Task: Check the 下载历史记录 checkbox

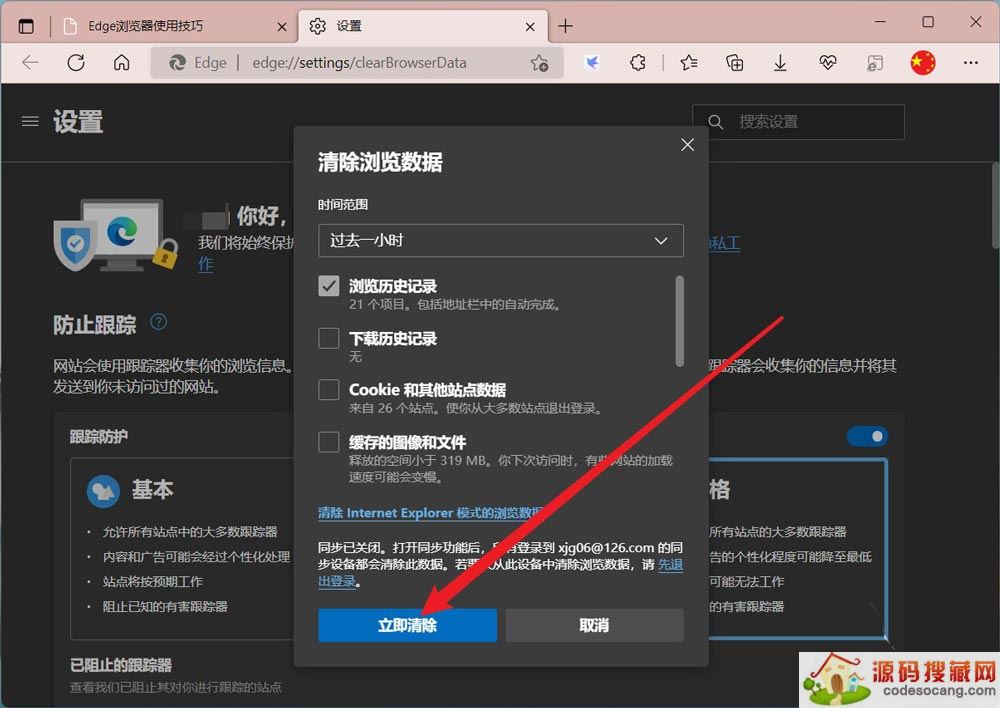Action: point(329,338)
